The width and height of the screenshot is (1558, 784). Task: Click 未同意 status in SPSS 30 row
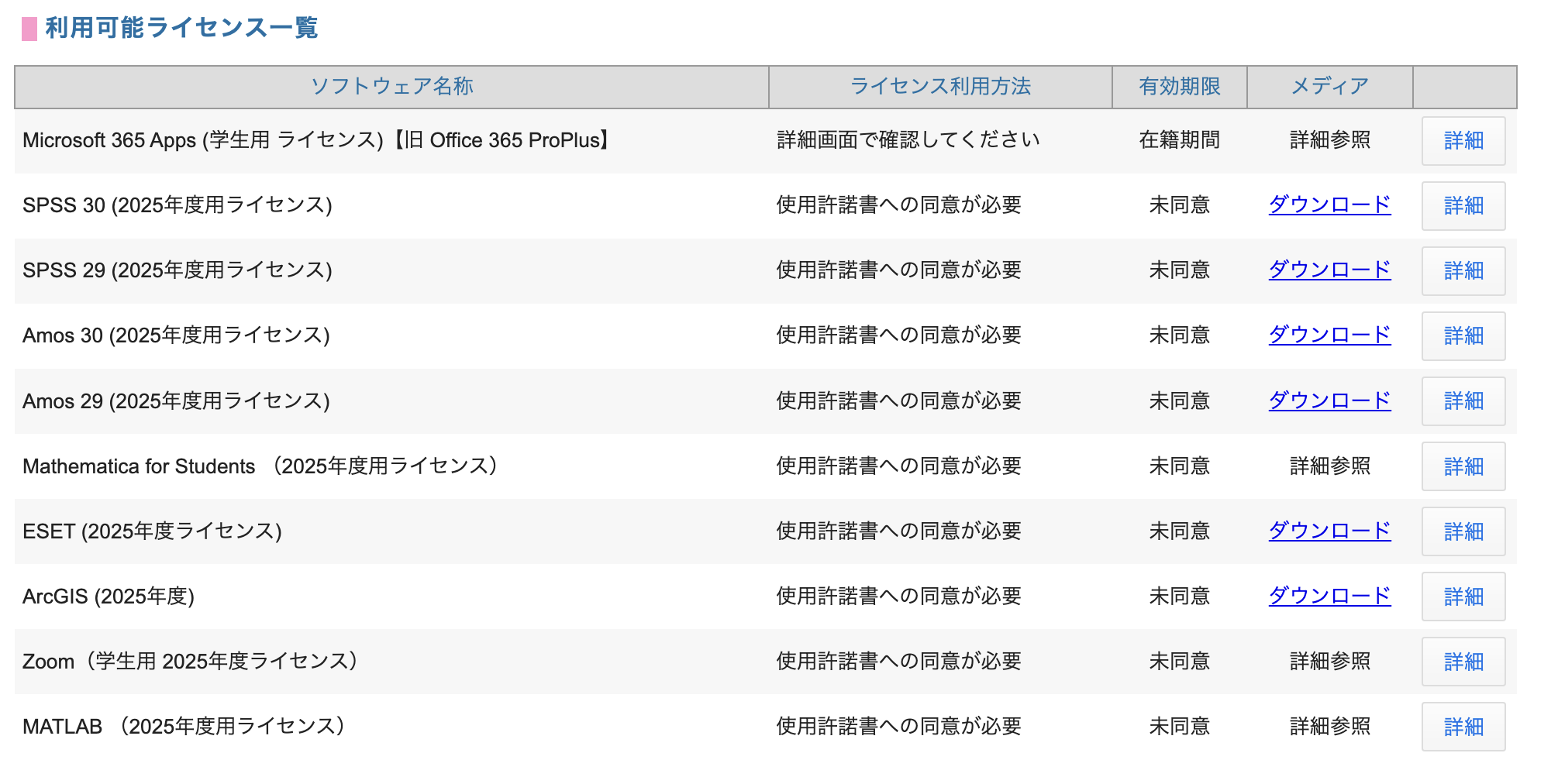click(1180, 205)
